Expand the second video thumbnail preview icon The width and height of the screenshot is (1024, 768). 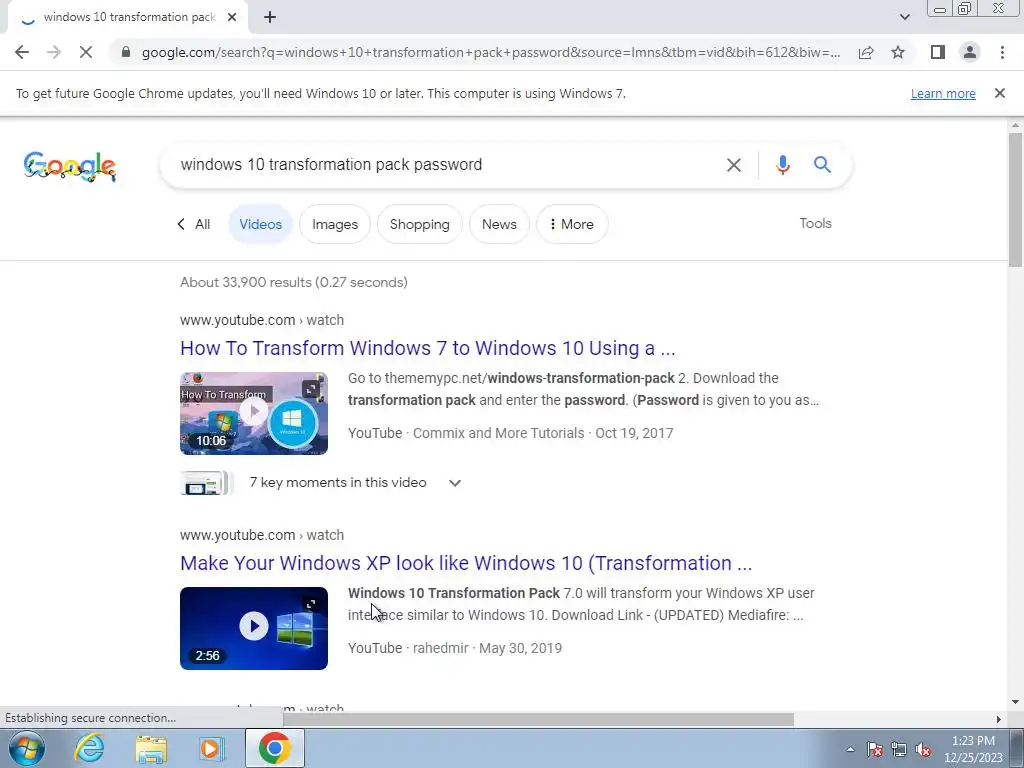coord(312,604)
